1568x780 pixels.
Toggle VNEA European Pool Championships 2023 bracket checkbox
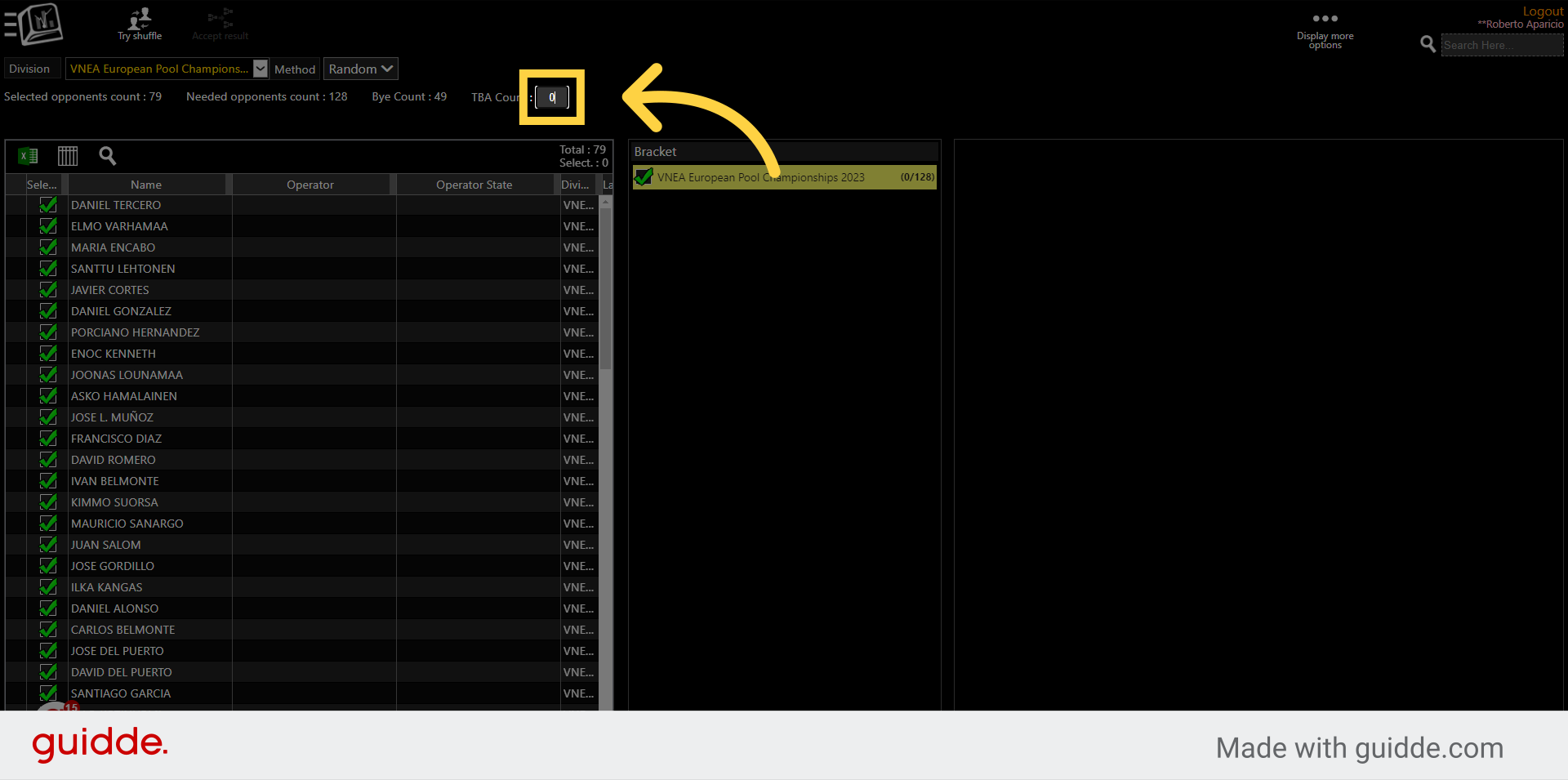(644, 177)
